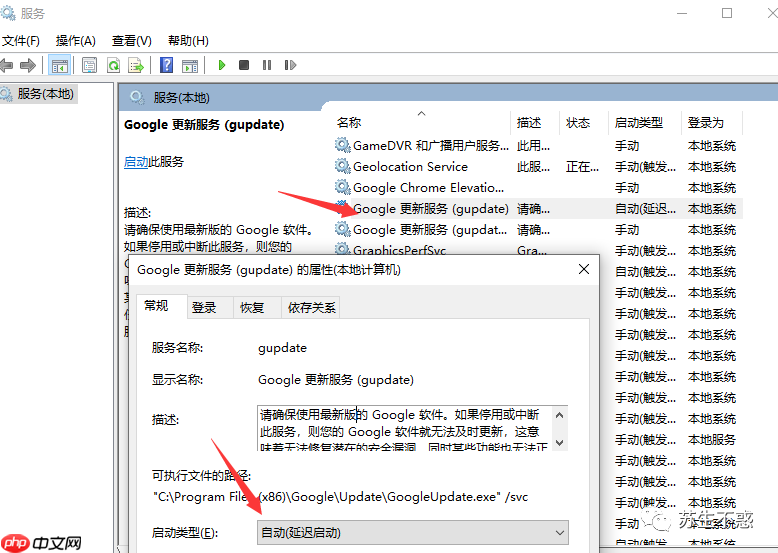Close the gupdate properties dialog
The height and width of the screenshot is (553, 778).
click(x=584, y=269)
